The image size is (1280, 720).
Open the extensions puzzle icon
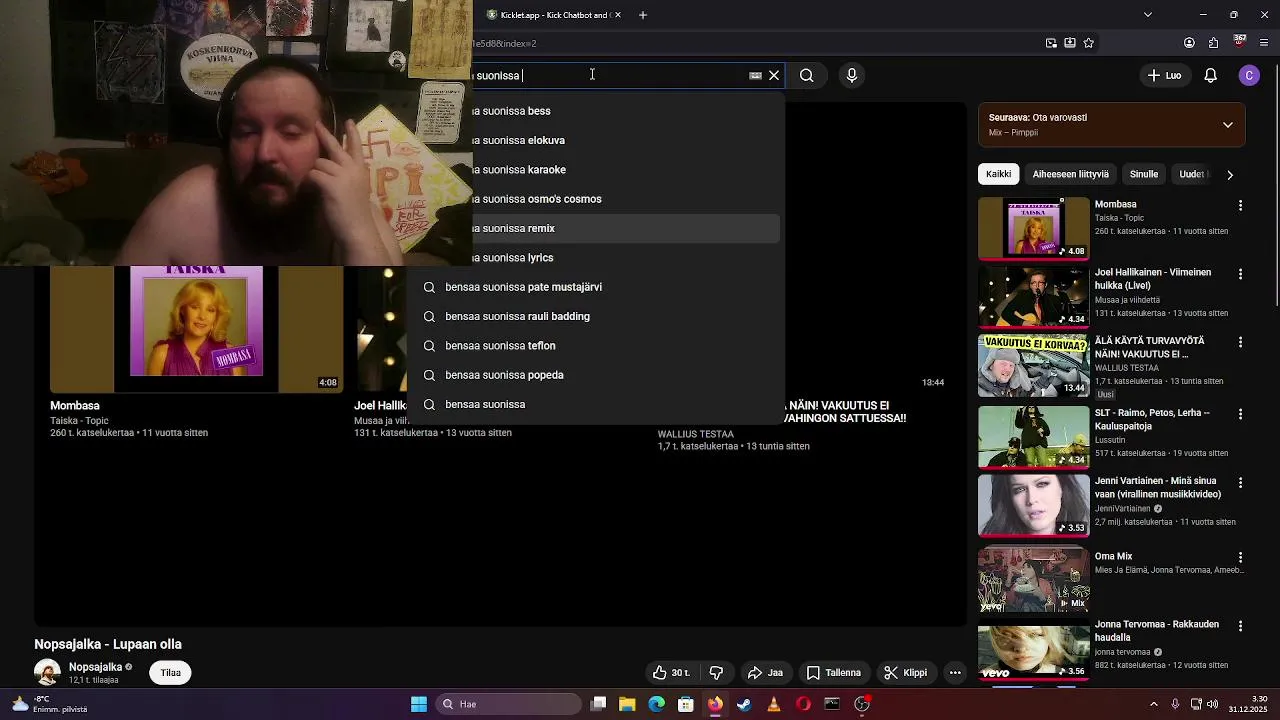pos(1214,43)
